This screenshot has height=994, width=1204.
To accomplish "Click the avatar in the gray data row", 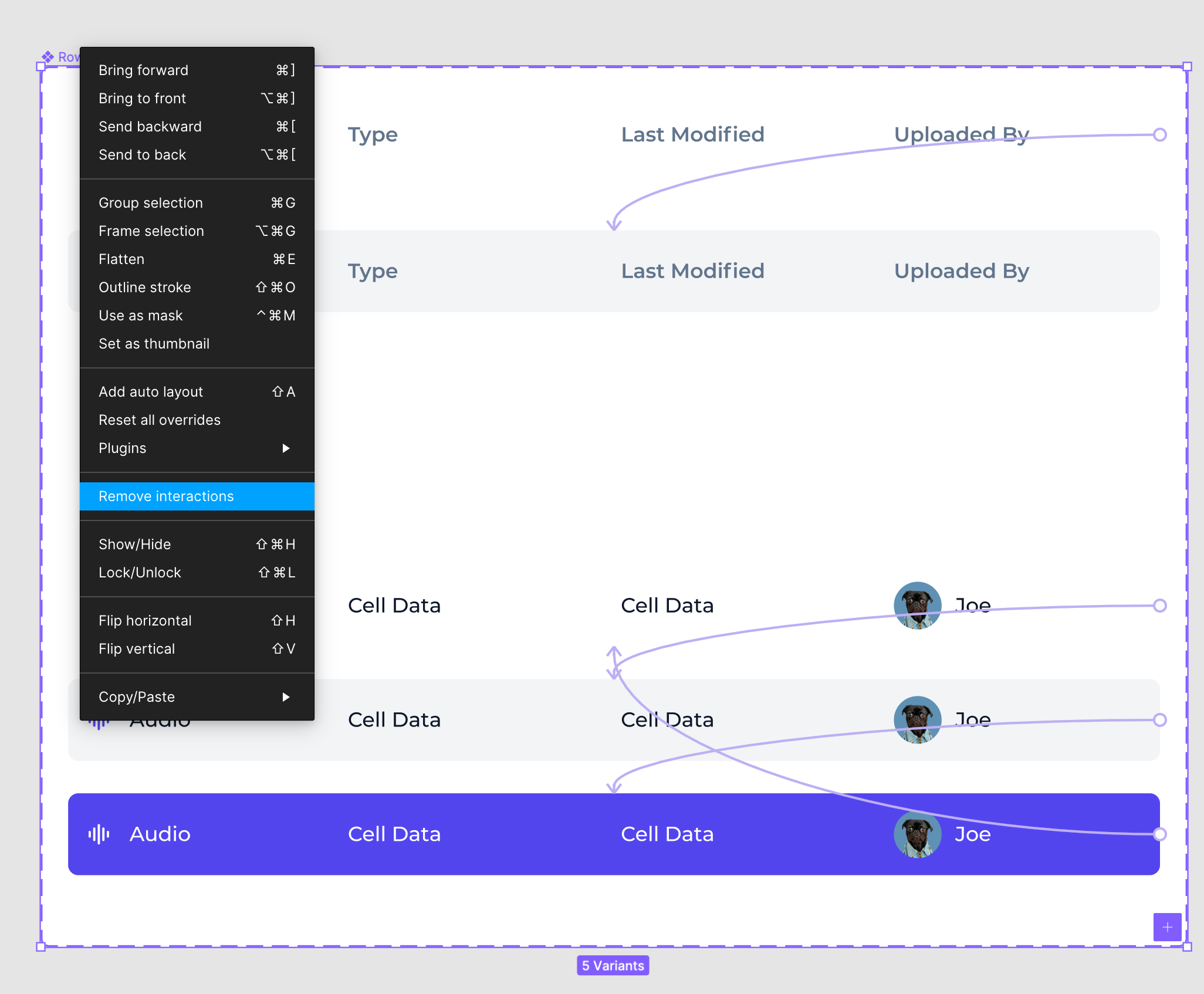I will [917, 720].
